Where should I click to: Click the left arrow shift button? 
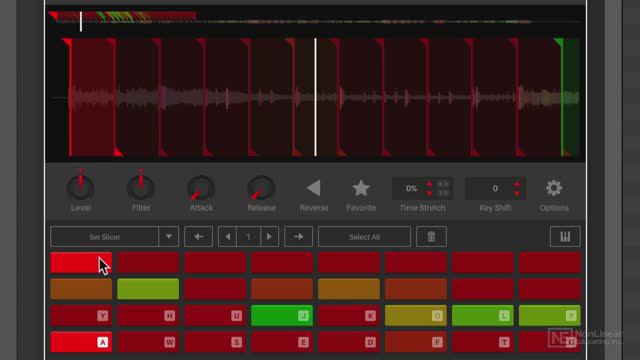pyautogui.click(x=198, y=237)
